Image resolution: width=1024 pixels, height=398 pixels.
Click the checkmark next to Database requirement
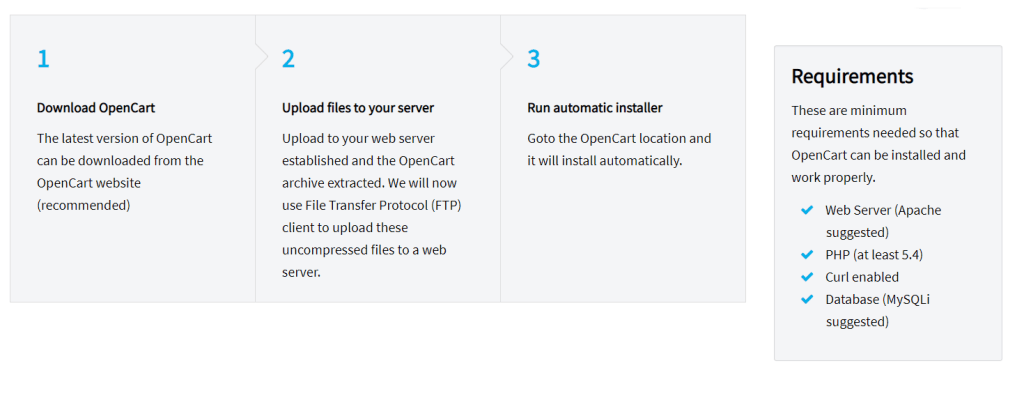coord(807,299)
